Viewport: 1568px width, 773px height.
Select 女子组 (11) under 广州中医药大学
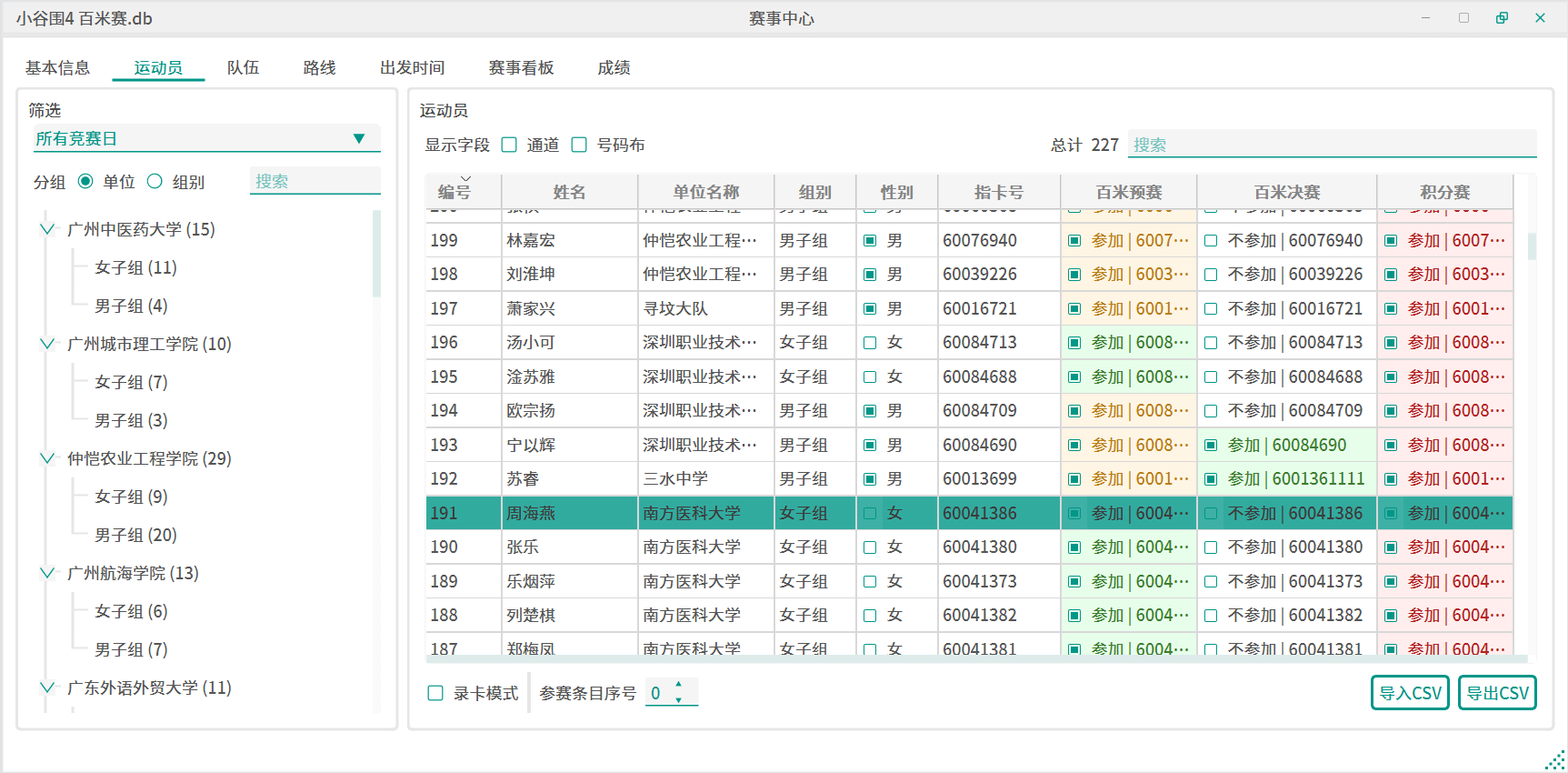click(135, 267)
